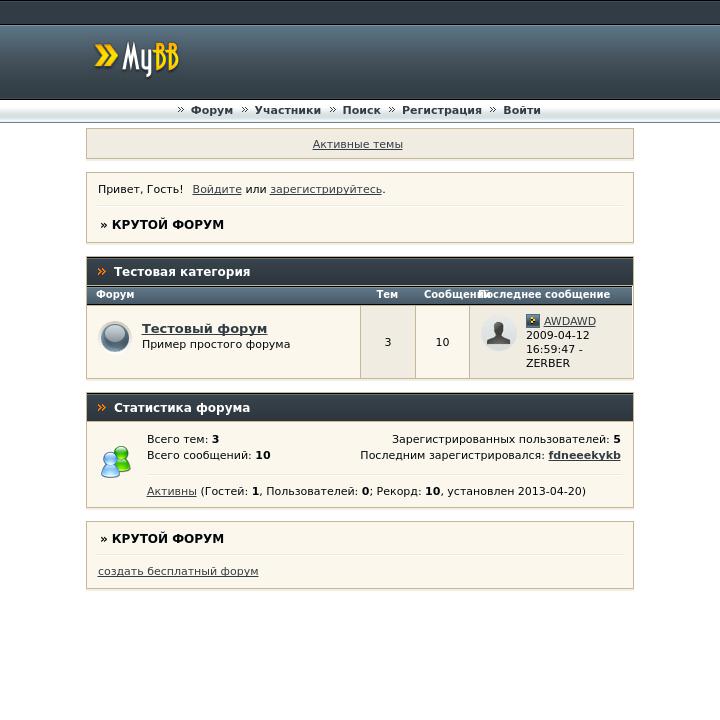Click the small post icon beside AWDAWD
720x720 pixels.
[x=533, y=321]
